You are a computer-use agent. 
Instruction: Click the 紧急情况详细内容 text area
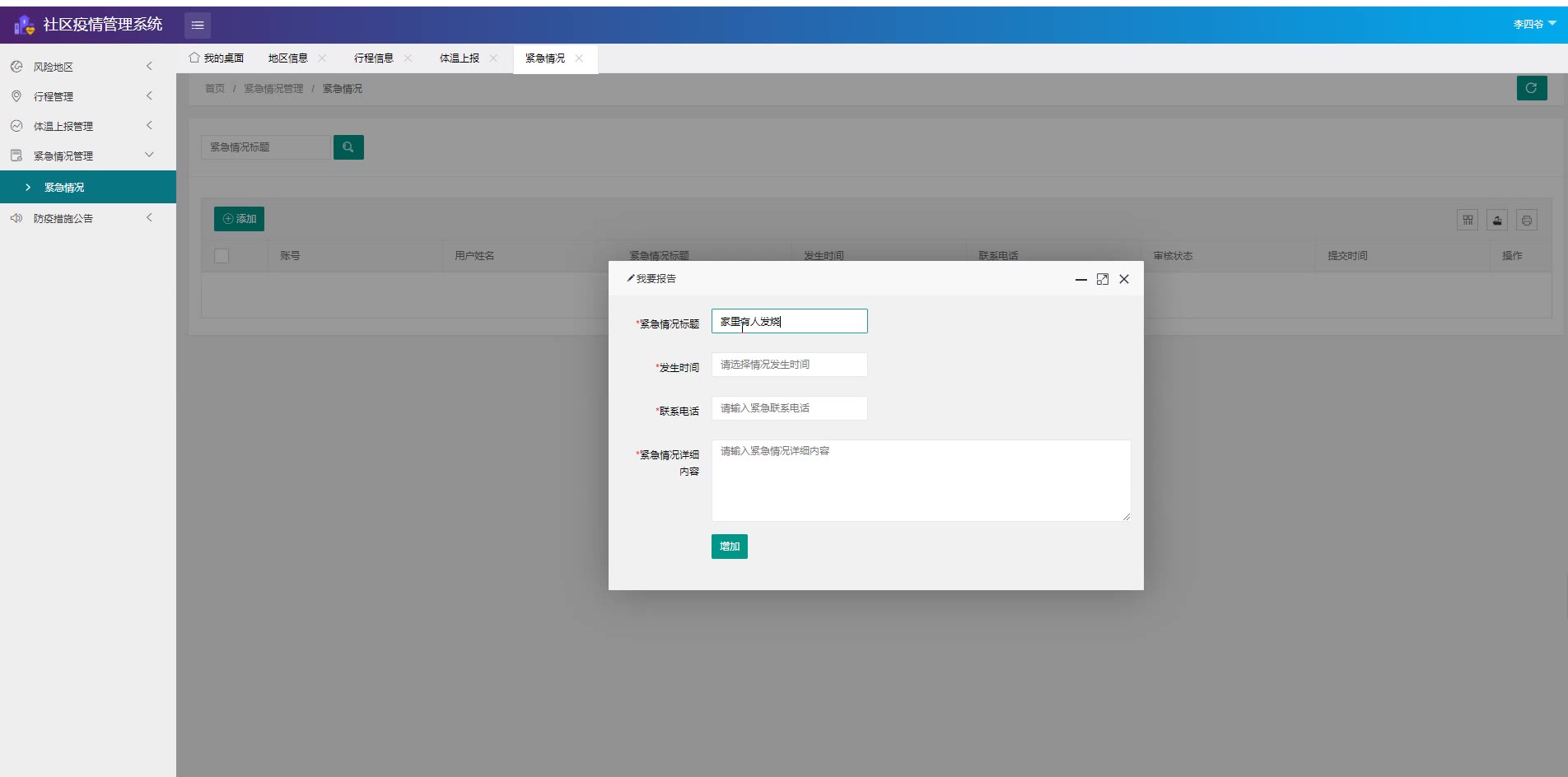point(920,481)
